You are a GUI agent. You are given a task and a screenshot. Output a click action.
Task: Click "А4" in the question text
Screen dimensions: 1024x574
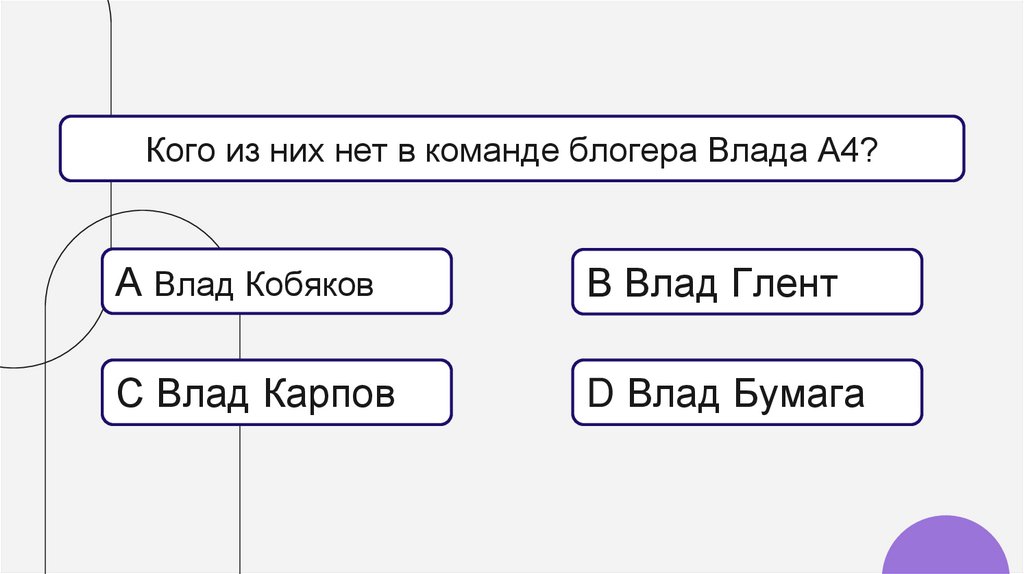coord(852,152)
